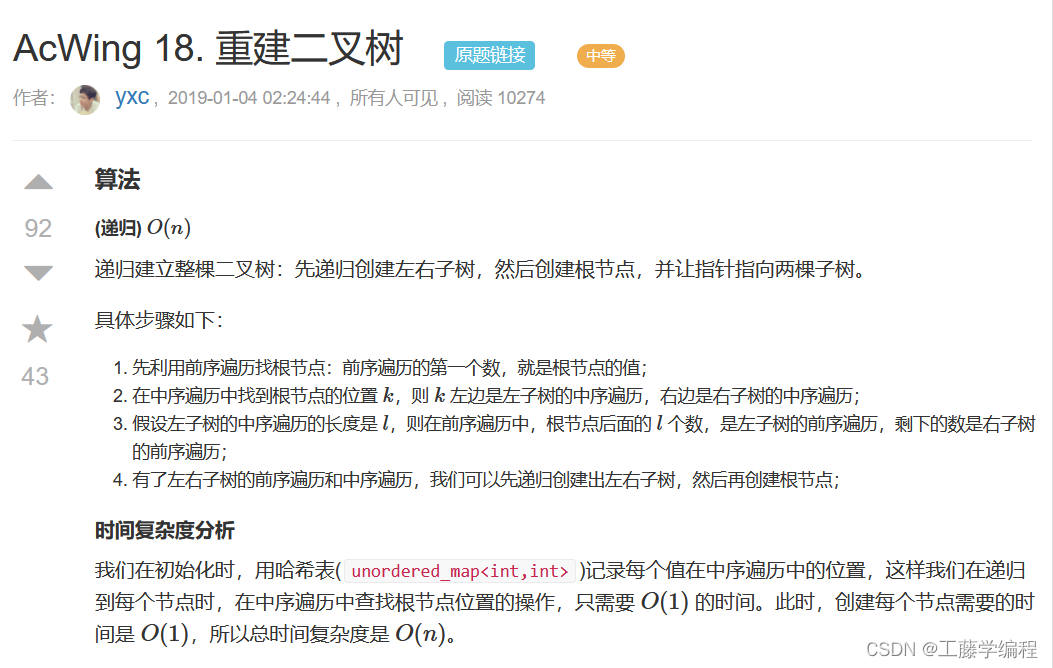Toggle the upvote on this post
The height and width of the screenshot is (668, 1053).
37,182
